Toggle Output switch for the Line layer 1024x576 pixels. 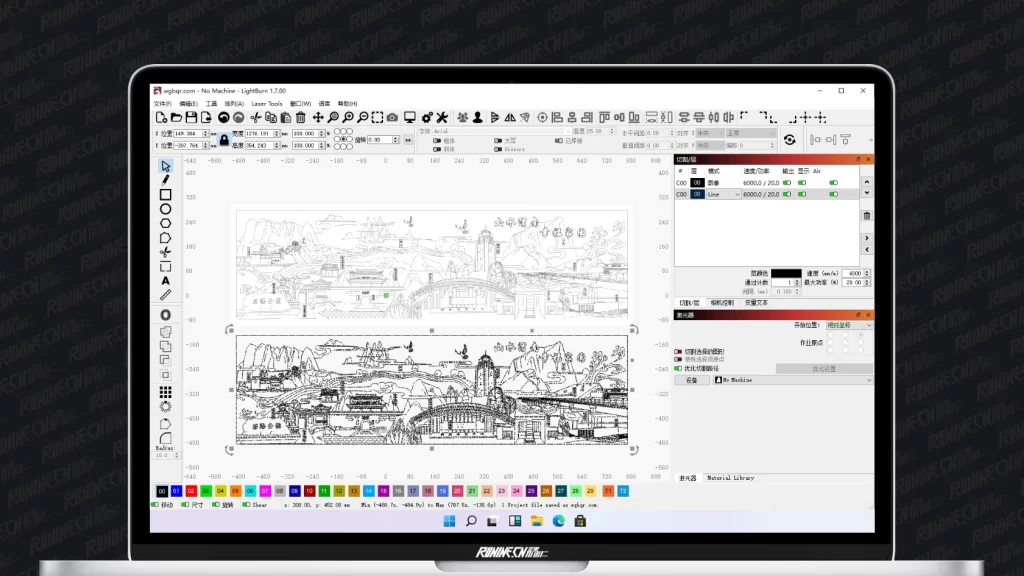click(x=787, y=195)
